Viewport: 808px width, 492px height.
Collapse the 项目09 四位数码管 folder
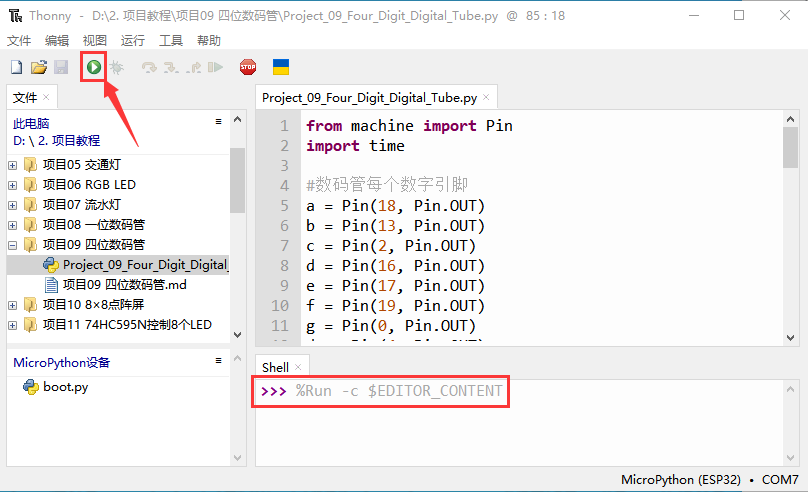point(13,245)
